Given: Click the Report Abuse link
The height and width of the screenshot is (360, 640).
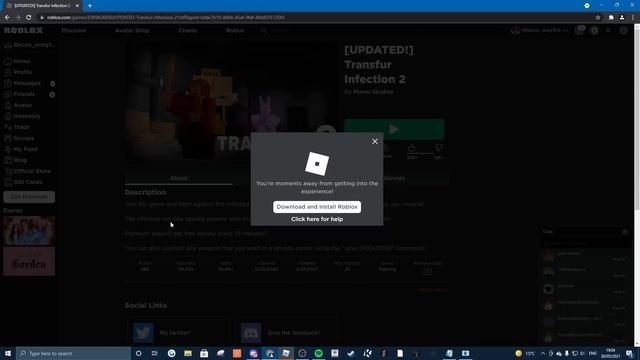Looking at the screenshot, I should point(433,290).
